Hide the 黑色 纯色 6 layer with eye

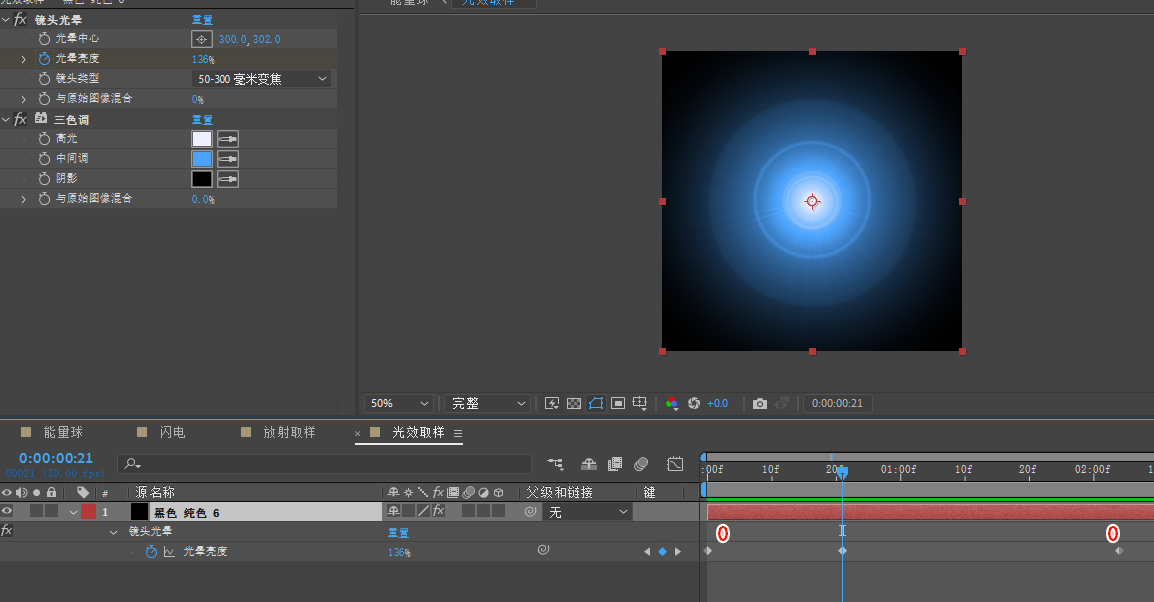7,511
